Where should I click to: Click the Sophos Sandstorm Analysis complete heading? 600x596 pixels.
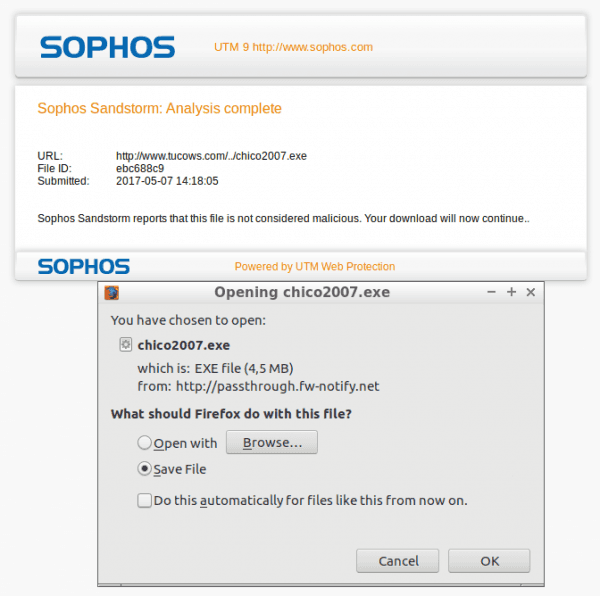tap(160, 108)
